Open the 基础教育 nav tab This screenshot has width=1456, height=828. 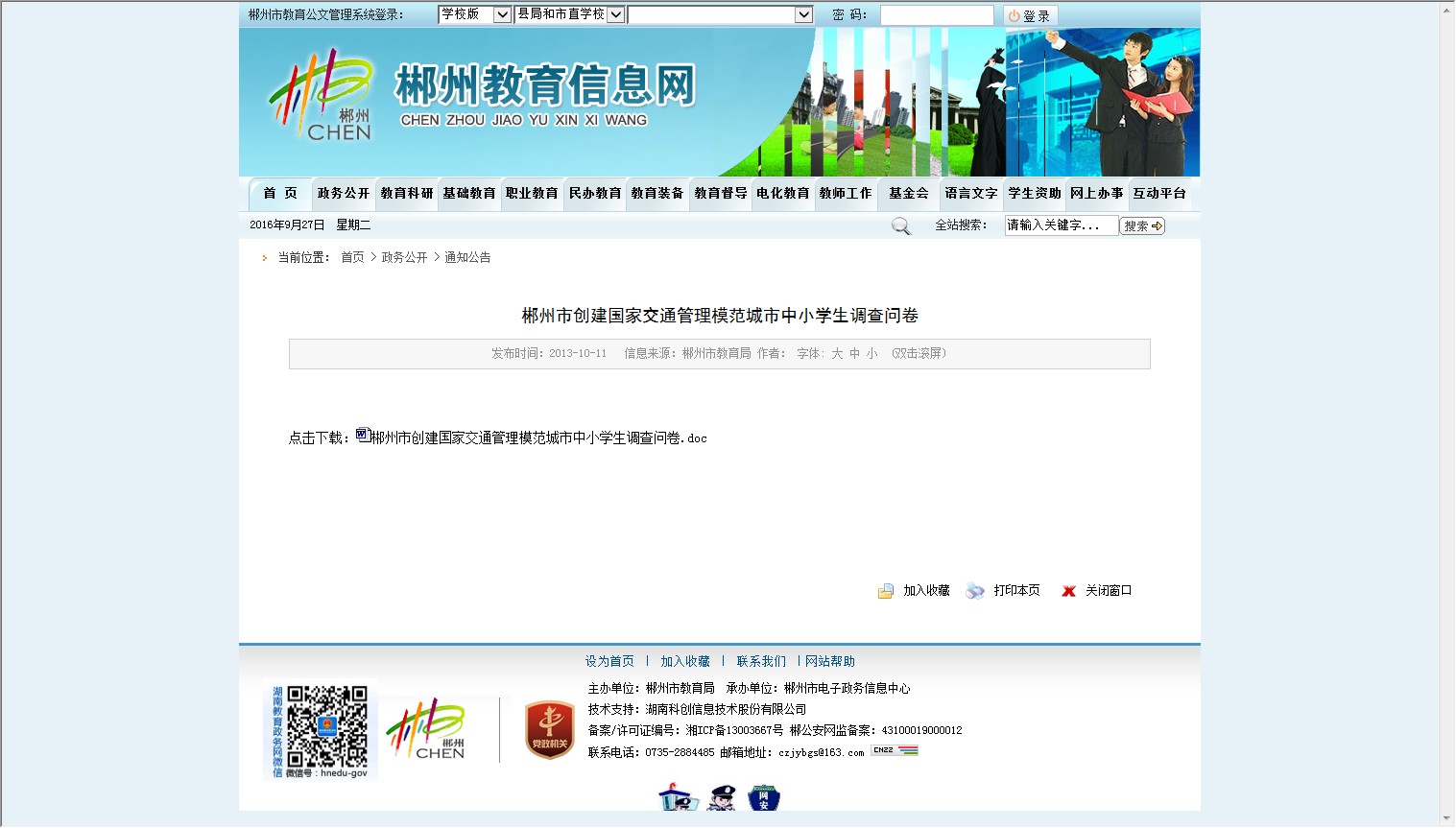point(469,194)
